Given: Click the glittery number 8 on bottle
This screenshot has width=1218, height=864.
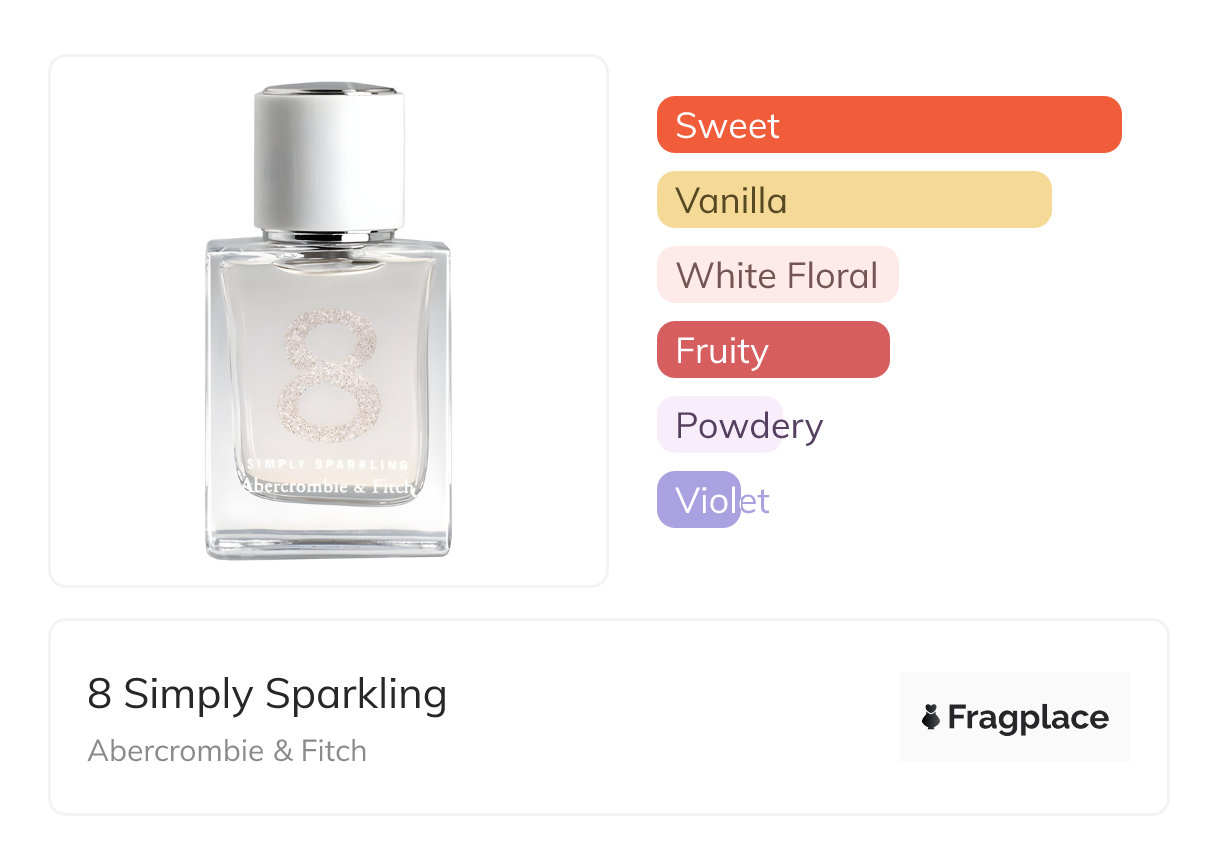Looking at the screenshot, I should (x=331, y=375).
